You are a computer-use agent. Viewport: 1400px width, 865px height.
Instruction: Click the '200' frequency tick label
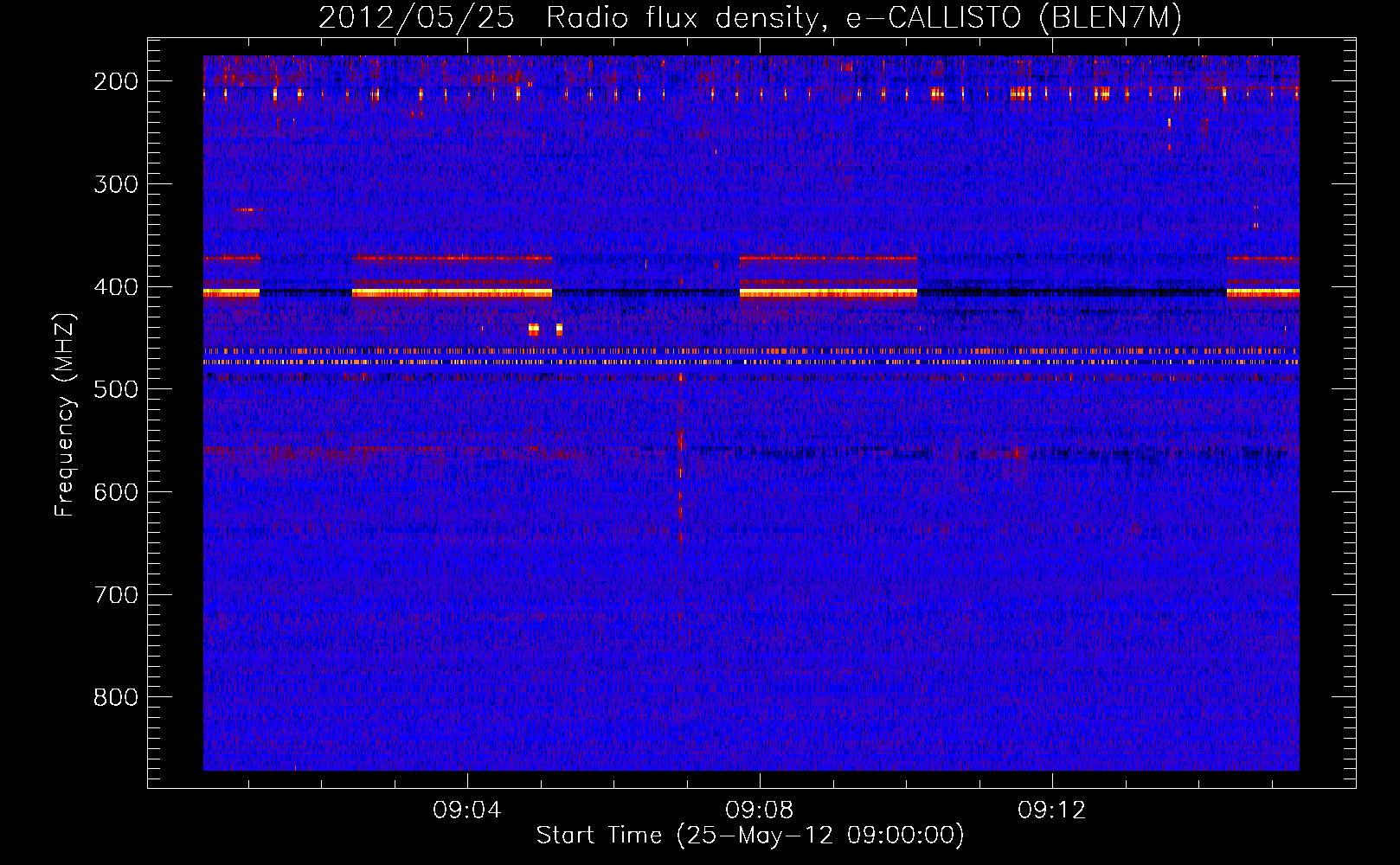click(x=116, y=81)
